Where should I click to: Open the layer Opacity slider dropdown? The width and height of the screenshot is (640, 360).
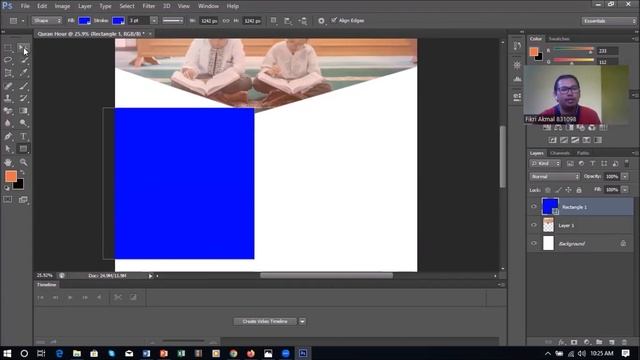[625, 177]
